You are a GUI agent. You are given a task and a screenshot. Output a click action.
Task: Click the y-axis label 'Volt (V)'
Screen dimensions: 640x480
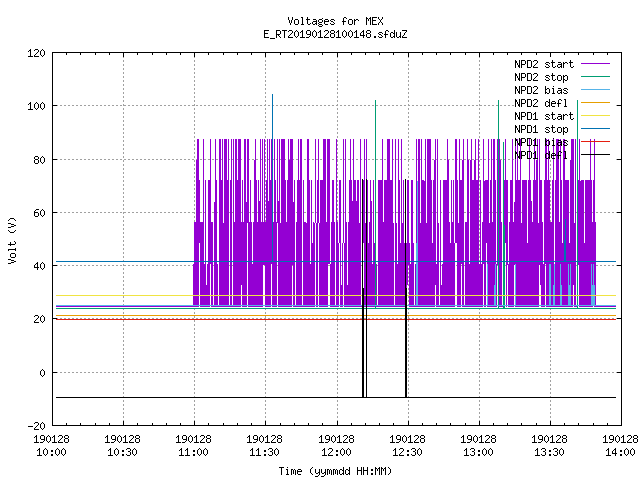pos(12,241)
